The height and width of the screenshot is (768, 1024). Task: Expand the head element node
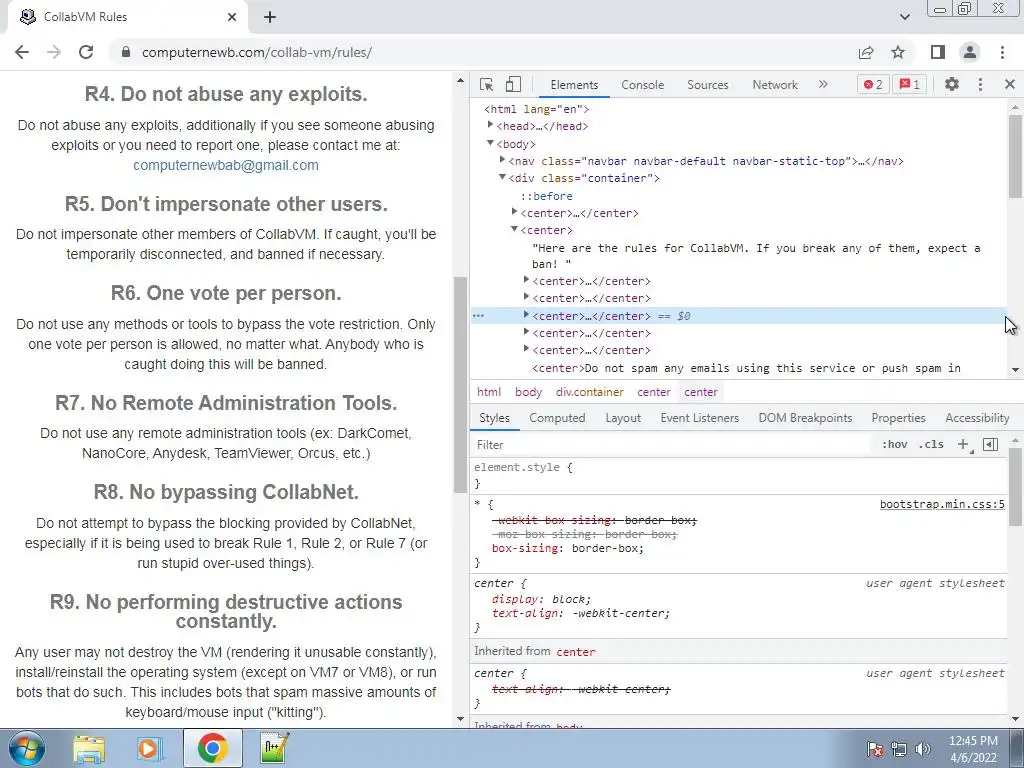pos(490,125)
